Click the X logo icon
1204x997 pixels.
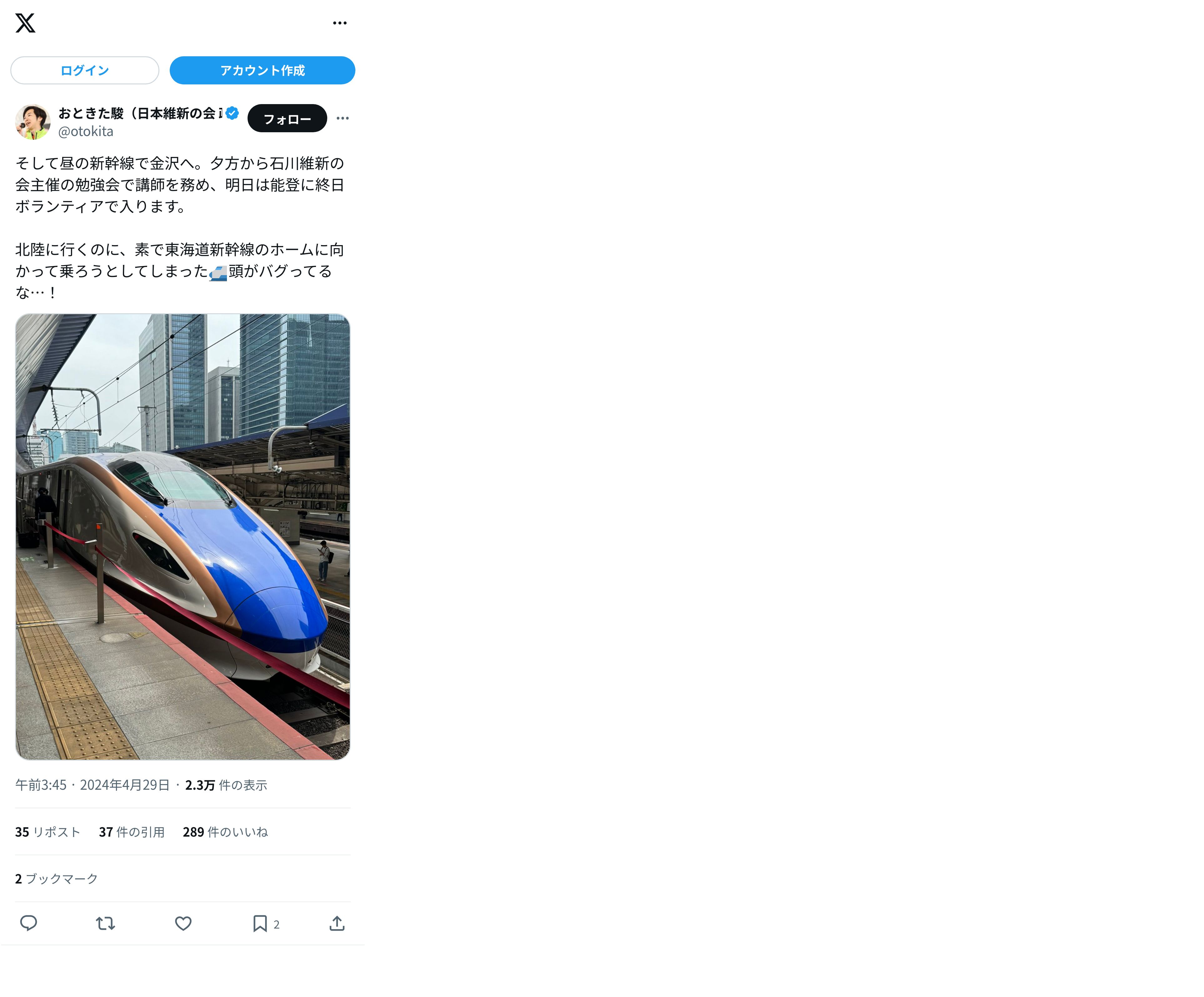click(x=25, y=23)
